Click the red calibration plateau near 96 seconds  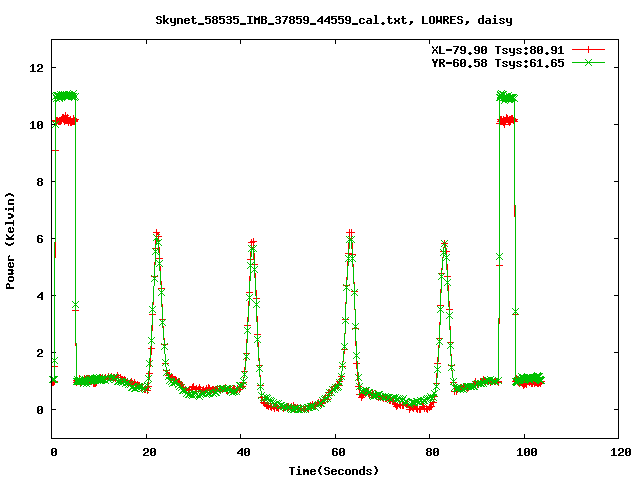pyautogui.click(x=507, y=121)
